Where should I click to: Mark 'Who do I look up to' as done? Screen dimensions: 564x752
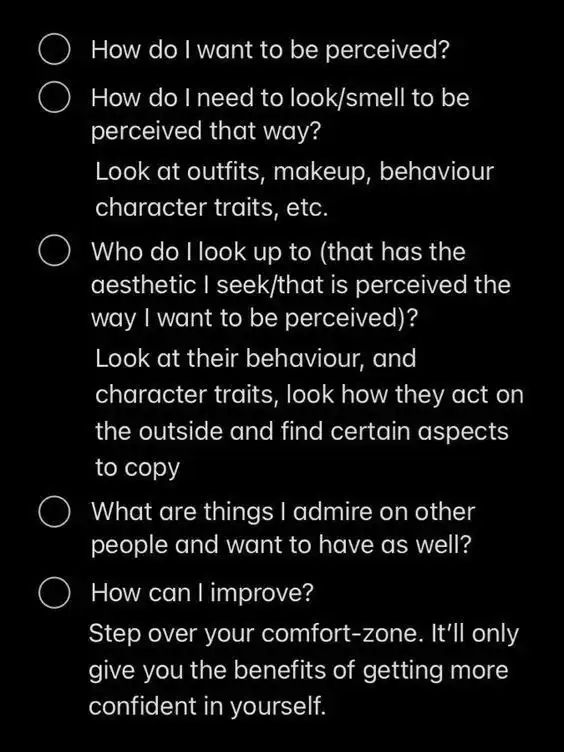(x=55, y=250)
